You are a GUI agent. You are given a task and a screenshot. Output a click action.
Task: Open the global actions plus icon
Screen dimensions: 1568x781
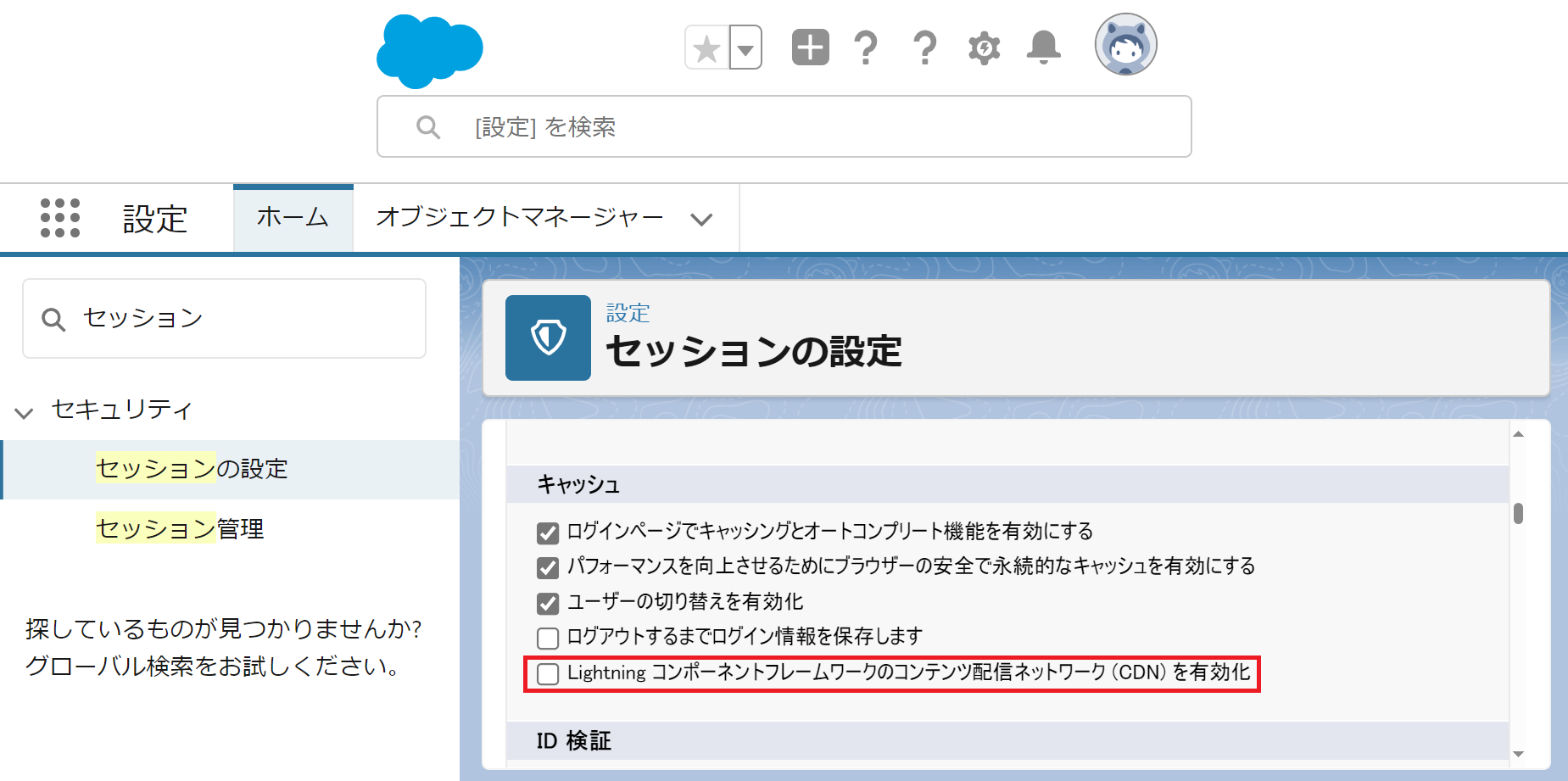pos(810,47)
